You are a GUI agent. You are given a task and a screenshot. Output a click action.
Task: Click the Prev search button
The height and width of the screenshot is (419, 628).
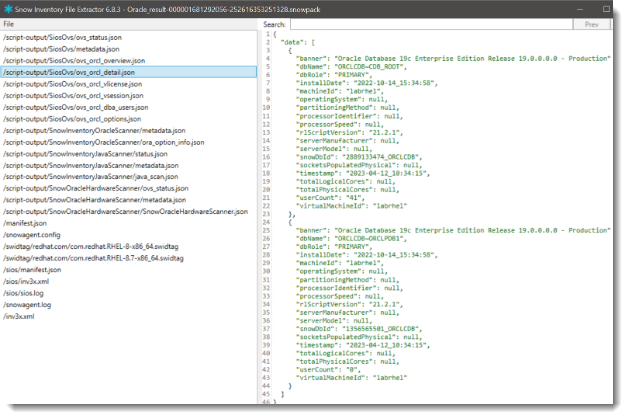click(591, 24)
